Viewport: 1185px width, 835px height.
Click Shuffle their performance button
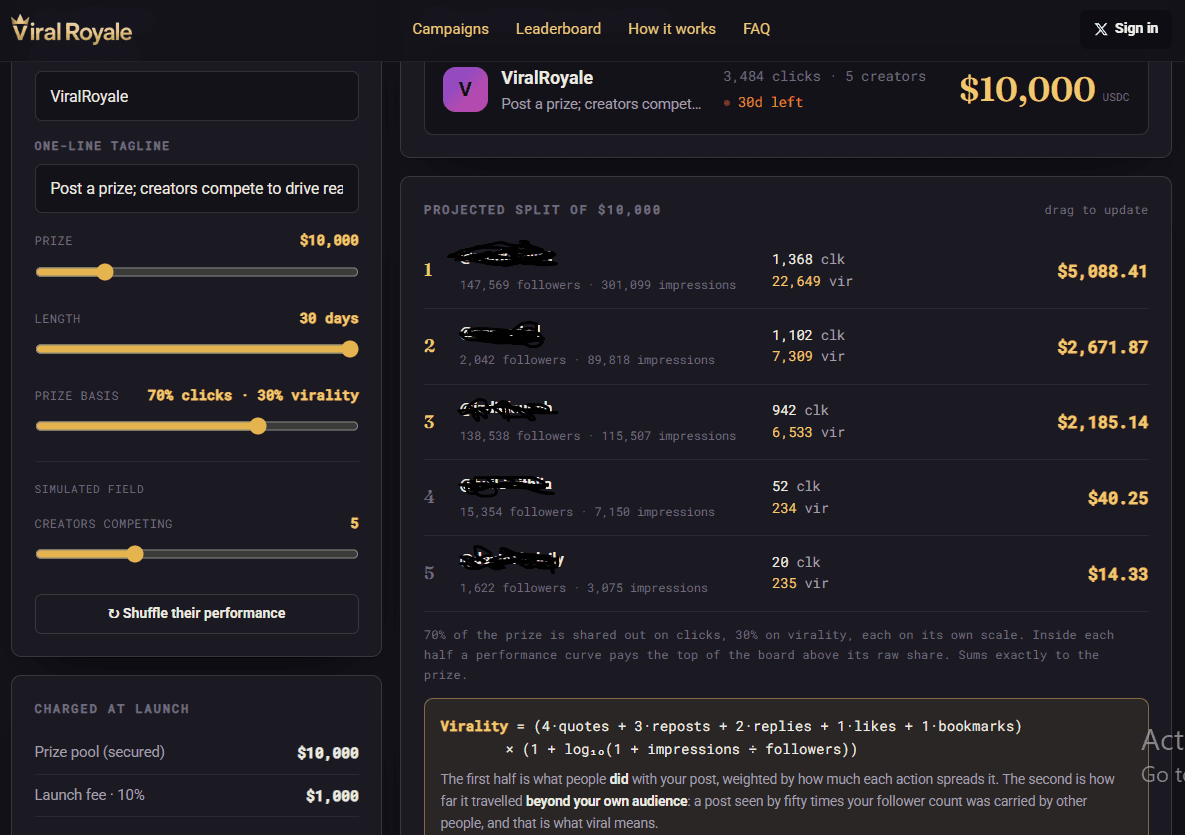(196, 614)
